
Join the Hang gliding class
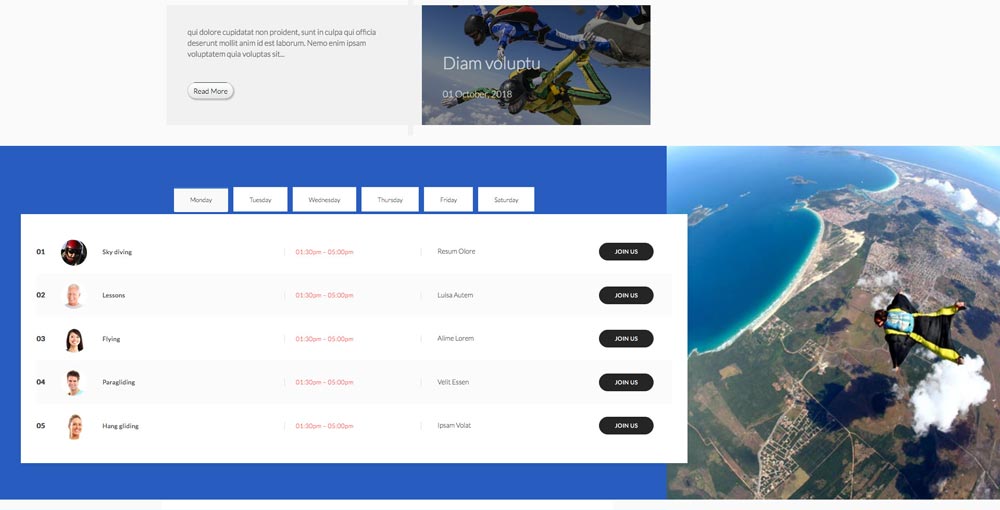coord(626,426)
